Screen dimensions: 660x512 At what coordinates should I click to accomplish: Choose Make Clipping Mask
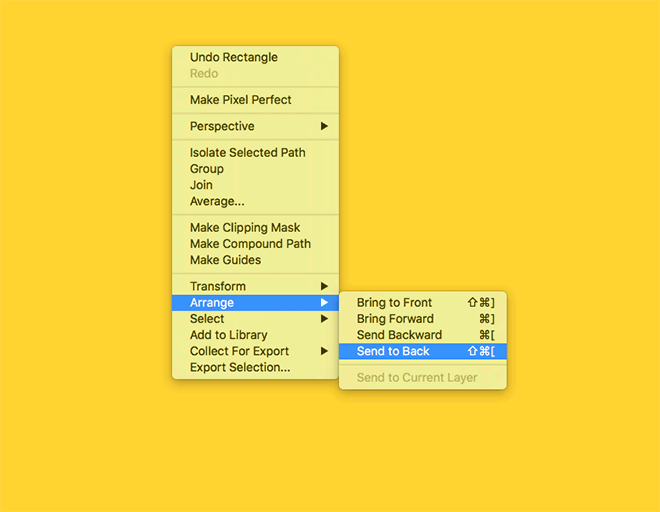point(255,228)
